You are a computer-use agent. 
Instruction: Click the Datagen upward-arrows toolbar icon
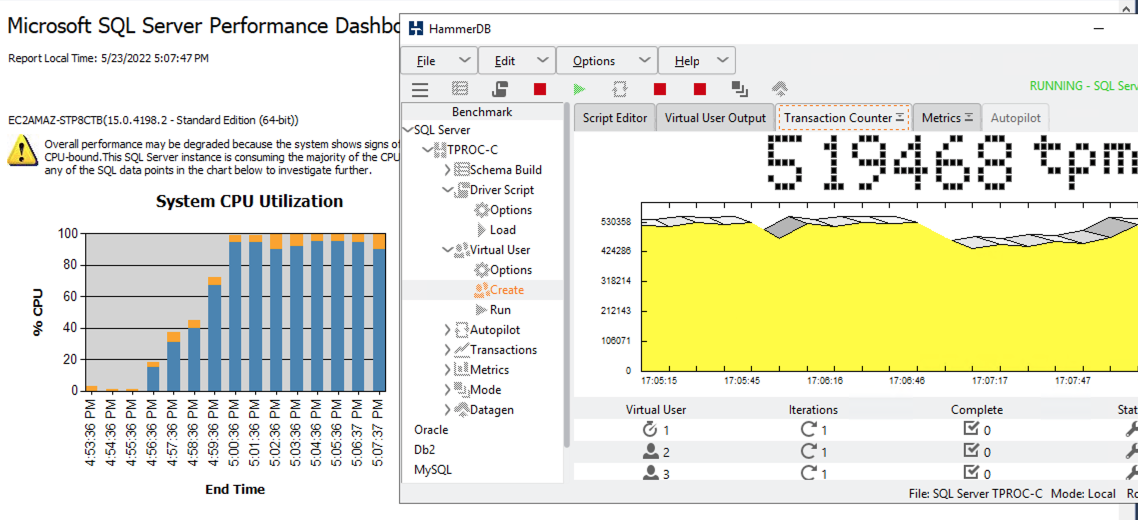pyautogui.click(x=779, y=89)
